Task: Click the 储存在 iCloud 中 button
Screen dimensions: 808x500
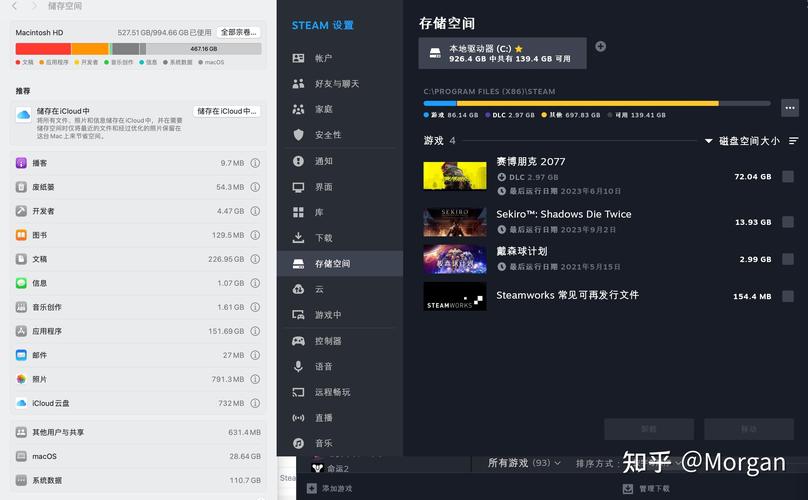Action: 227,111
